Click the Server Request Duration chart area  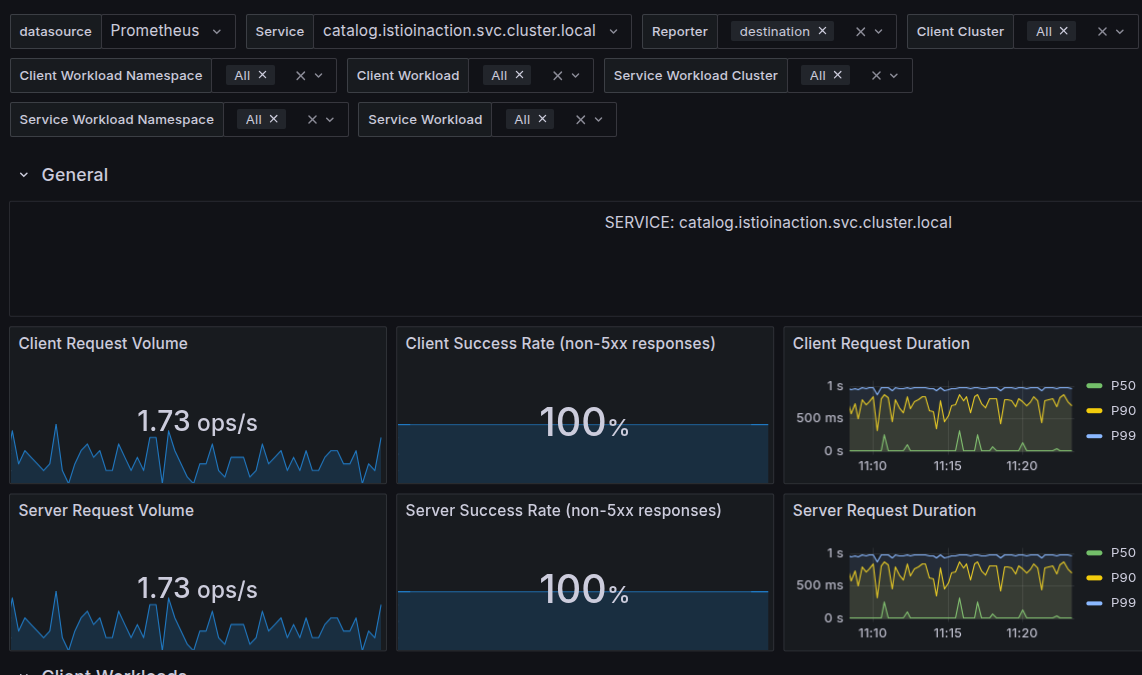tap(961, 585)
